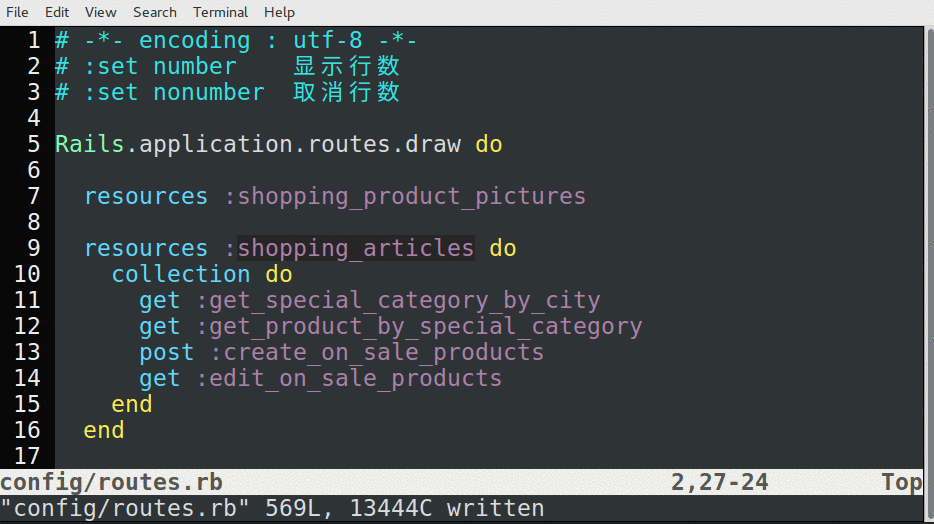Click the encoding utf-8 comment line

236,41
